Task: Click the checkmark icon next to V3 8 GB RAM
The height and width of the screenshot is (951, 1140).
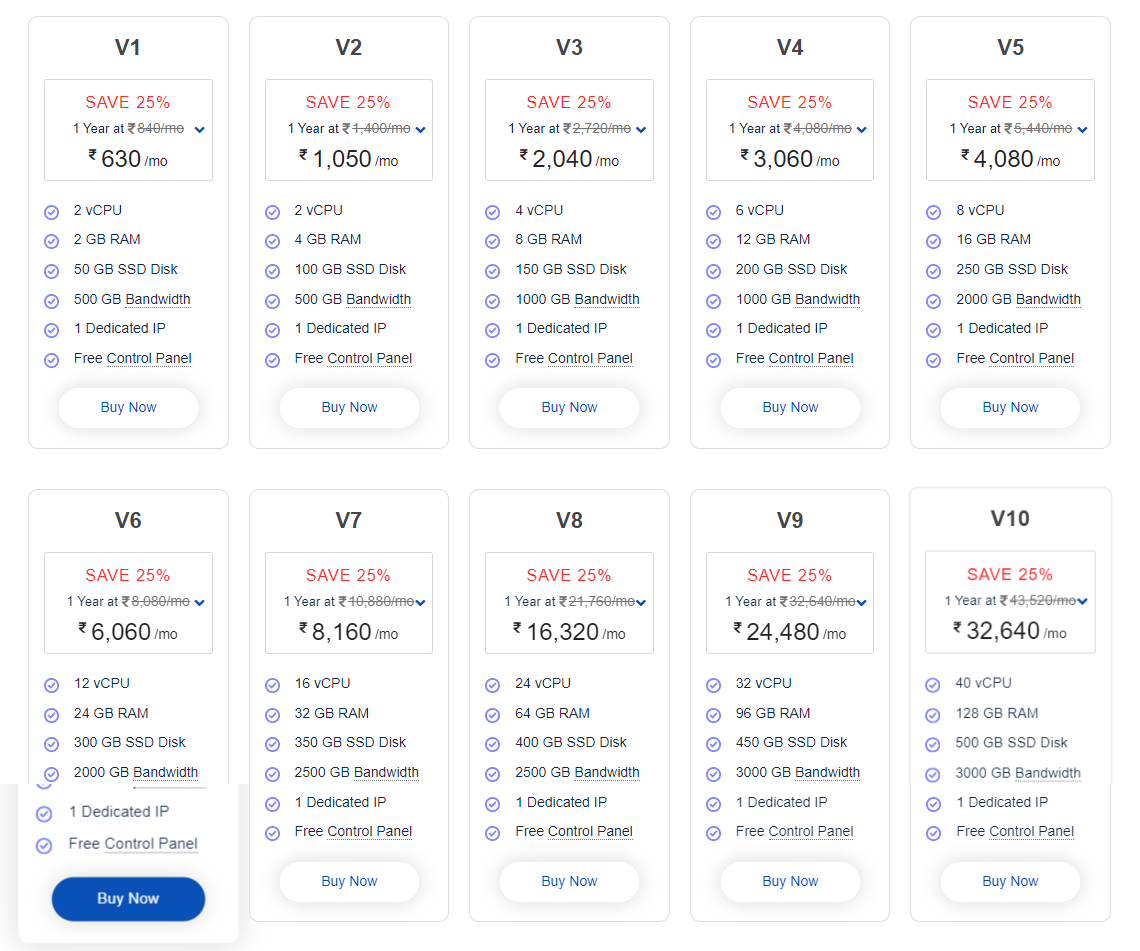Action: [492, 241]
